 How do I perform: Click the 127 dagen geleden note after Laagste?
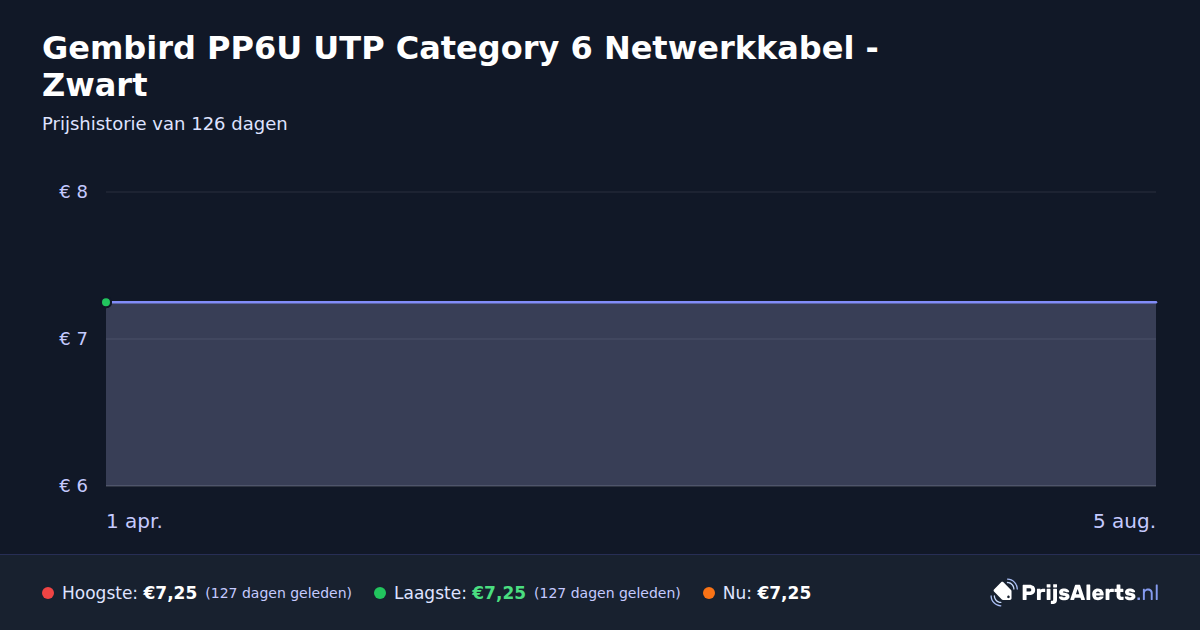[x=607, y=593]
